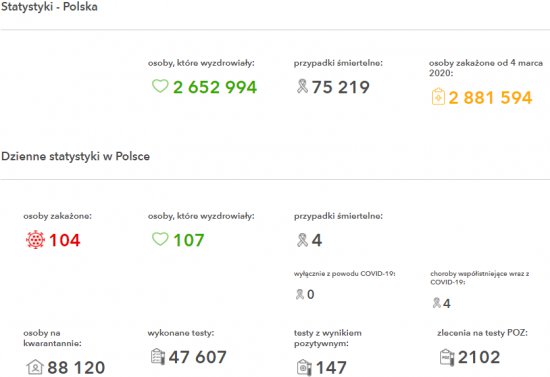550x377 pixels.
Task: Click the POZ icon beside 2102
Action: [x=447, y=357]
